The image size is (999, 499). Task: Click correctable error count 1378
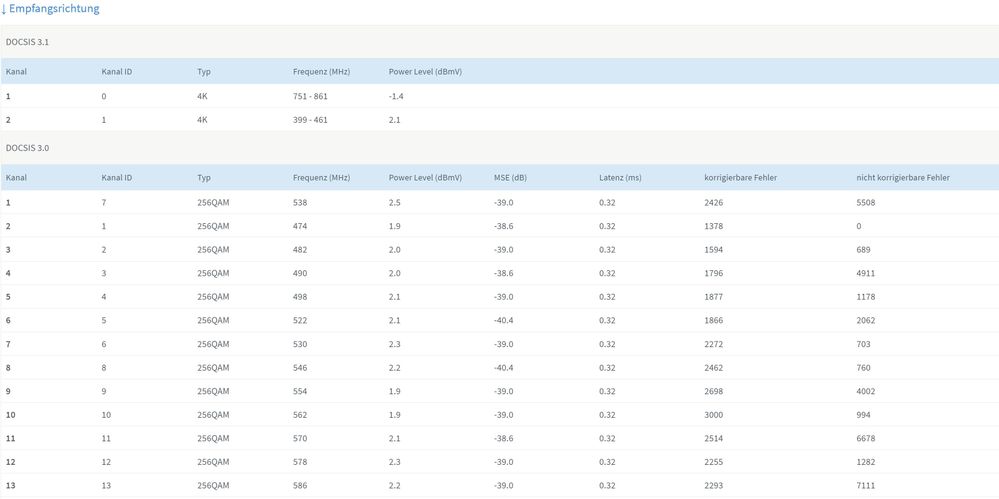point(714,226)
